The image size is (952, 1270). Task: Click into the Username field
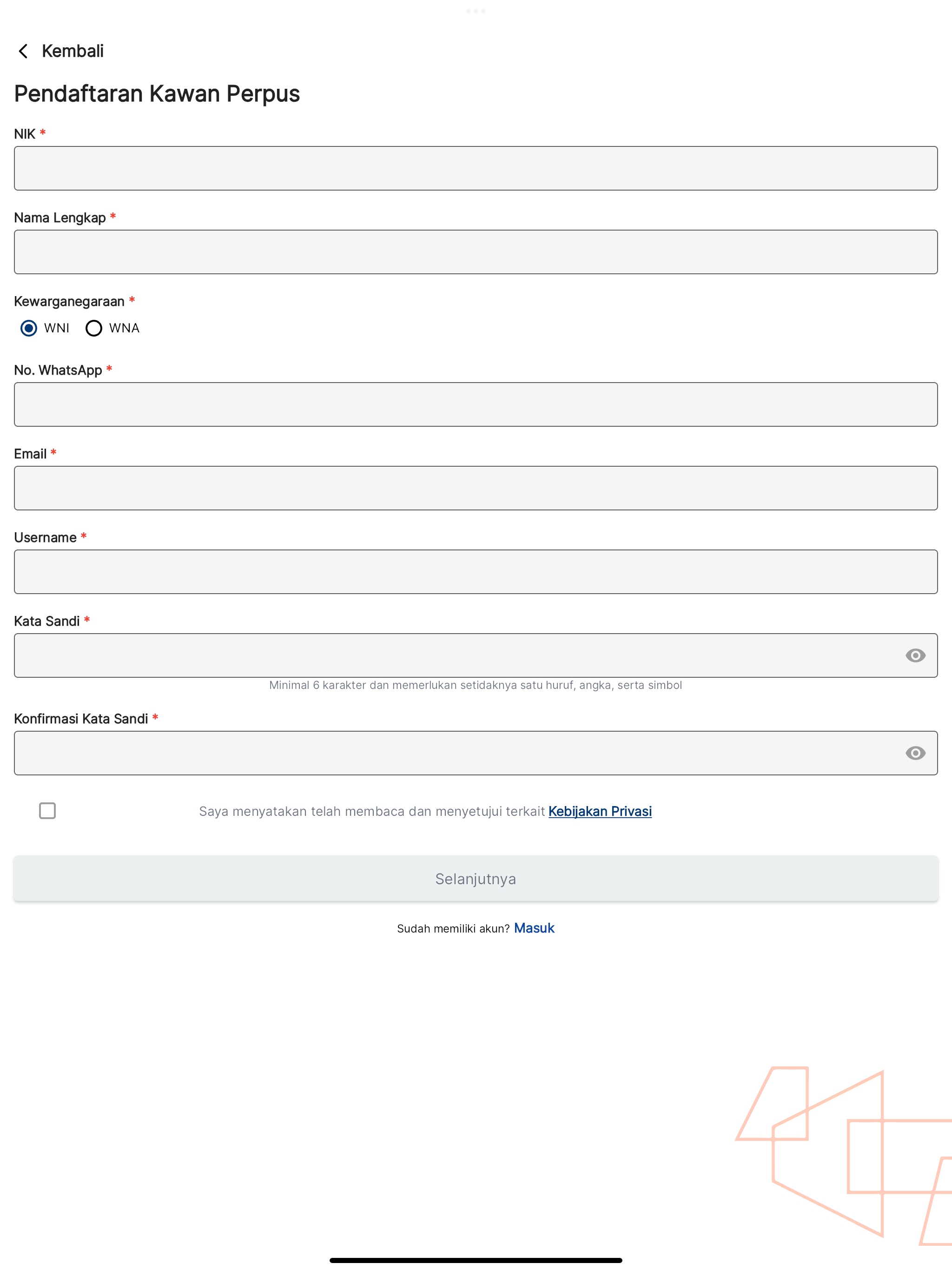click(x=476, y=572)
